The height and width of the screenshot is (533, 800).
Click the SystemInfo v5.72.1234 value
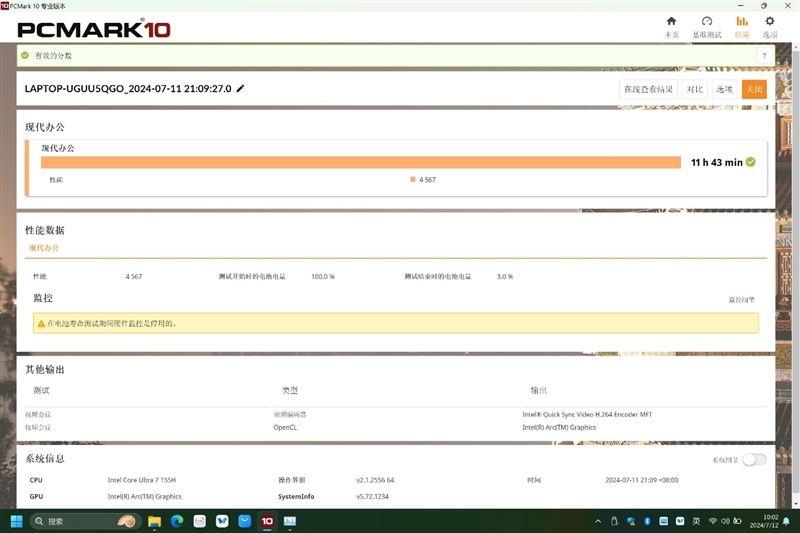[372, 496]
